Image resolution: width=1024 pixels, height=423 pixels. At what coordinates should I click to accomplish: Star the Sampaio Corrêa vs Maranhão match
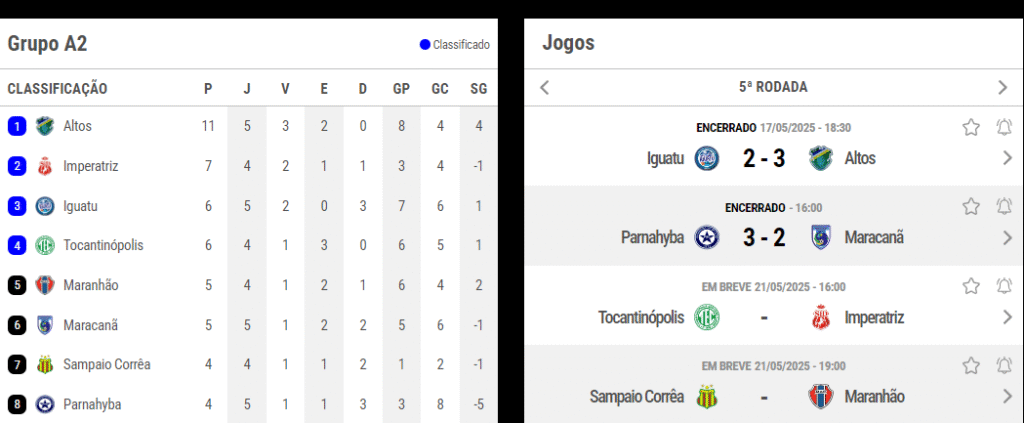[x=971, y=366]
